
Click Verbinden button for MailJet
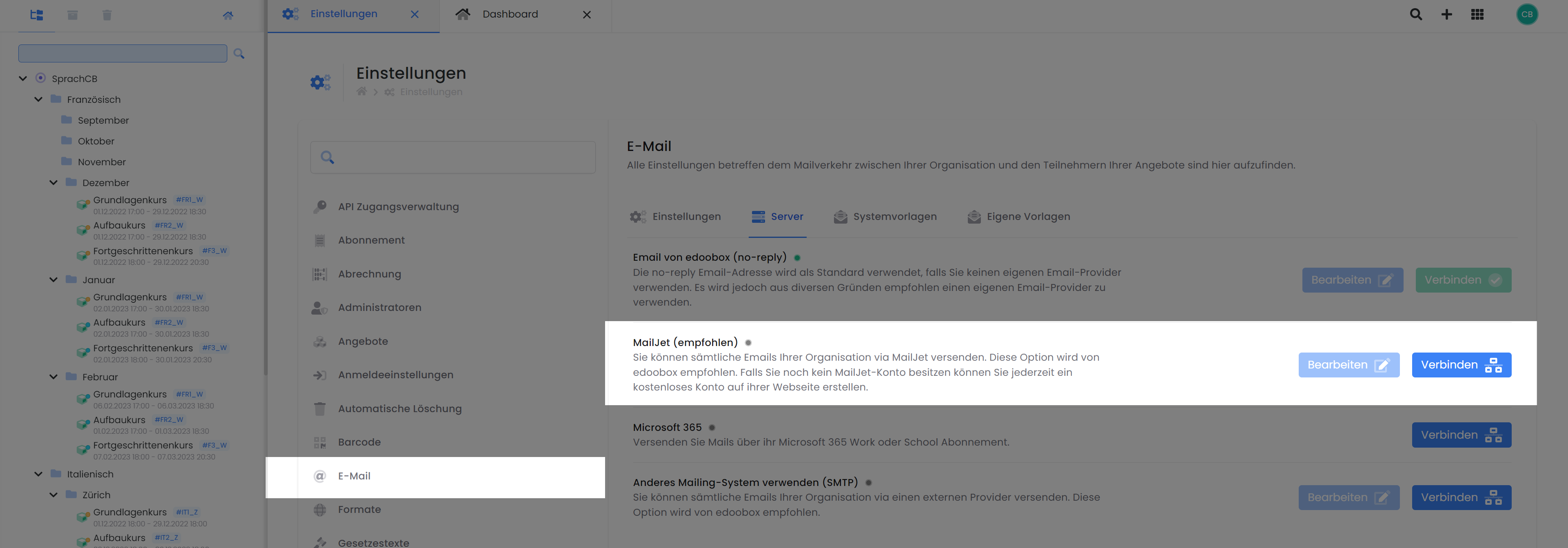1461,365
